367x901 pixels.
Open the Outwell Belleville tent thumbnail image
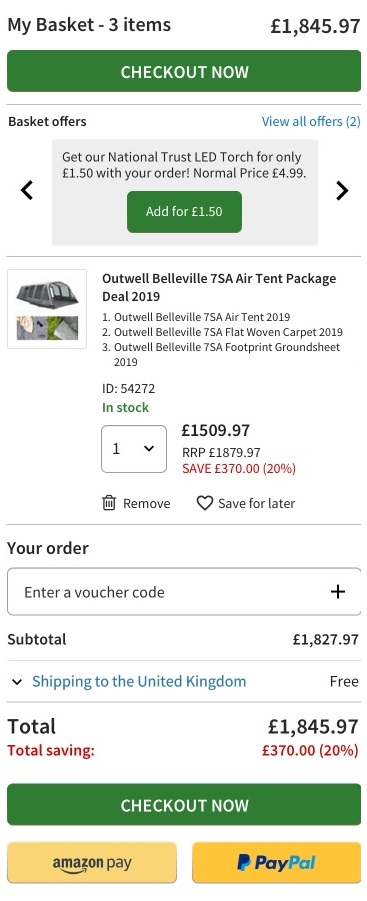point(47,309)
